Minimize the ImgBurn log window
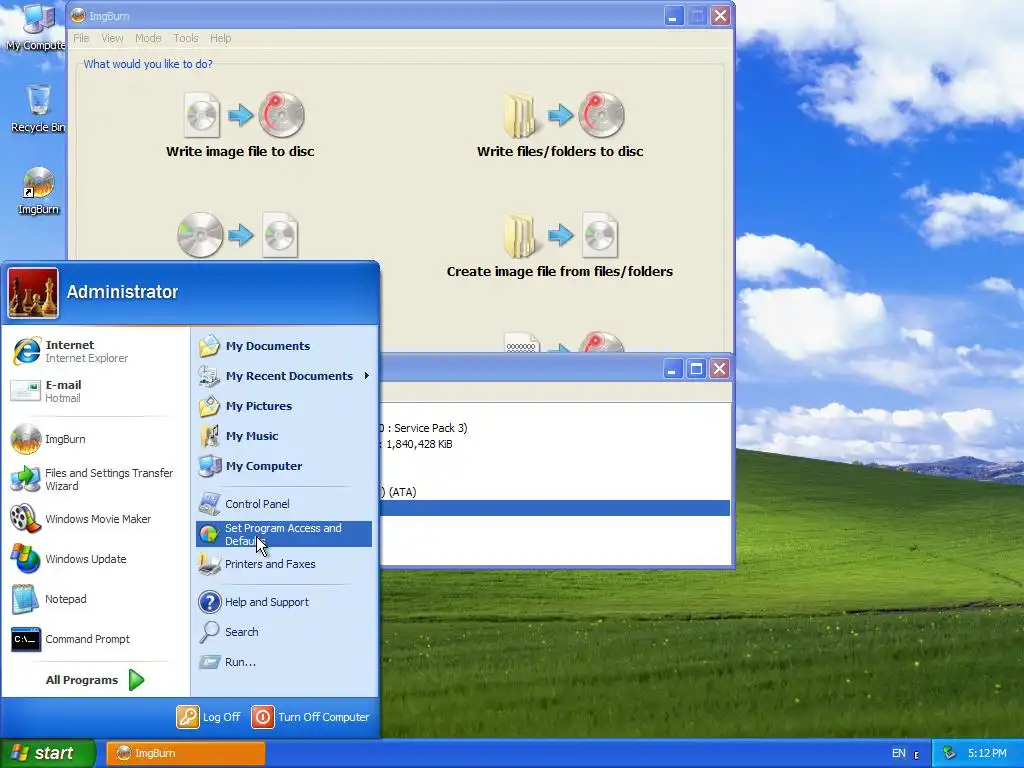Screen dimensions: 1024x768 click(x=673, y=369)
